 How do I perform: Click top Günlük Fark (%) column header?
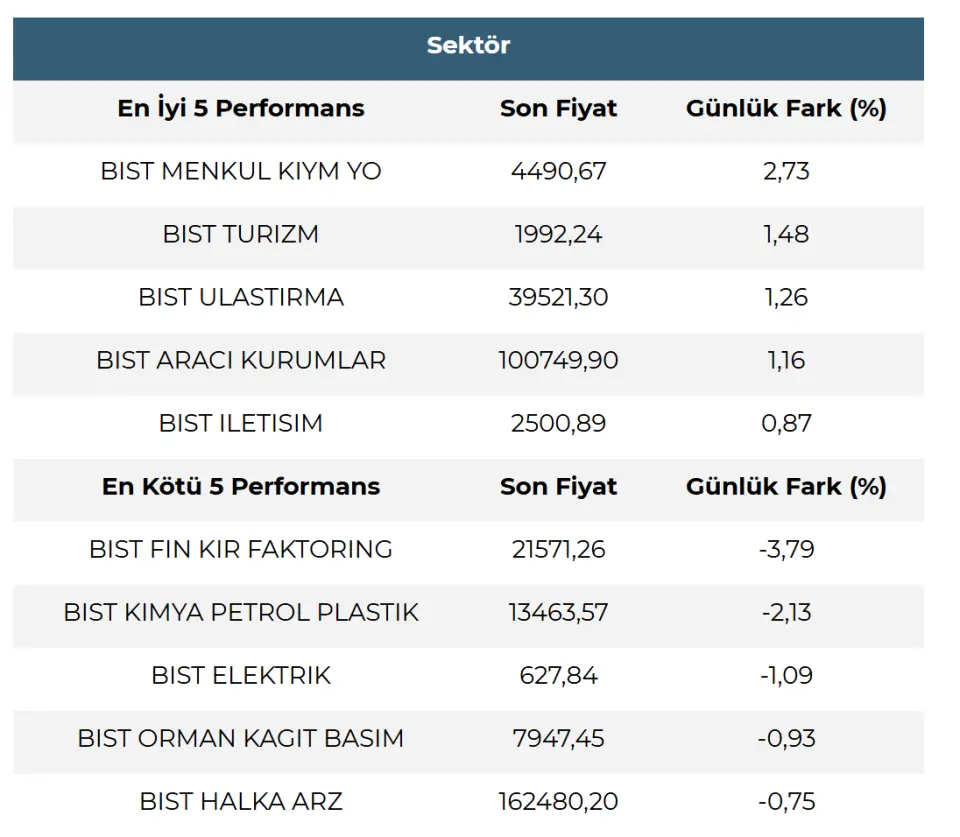pyautogui.click(x=786, y=108)
